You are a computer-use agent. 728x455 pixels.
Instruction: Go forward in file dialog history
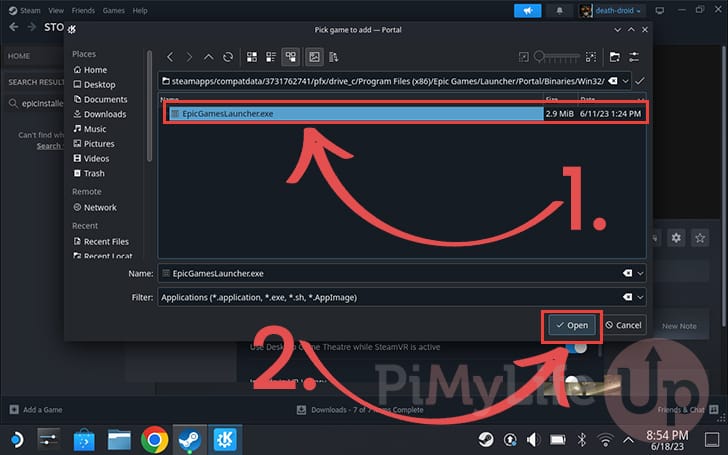pyautogui.click(x=189, y=57)
